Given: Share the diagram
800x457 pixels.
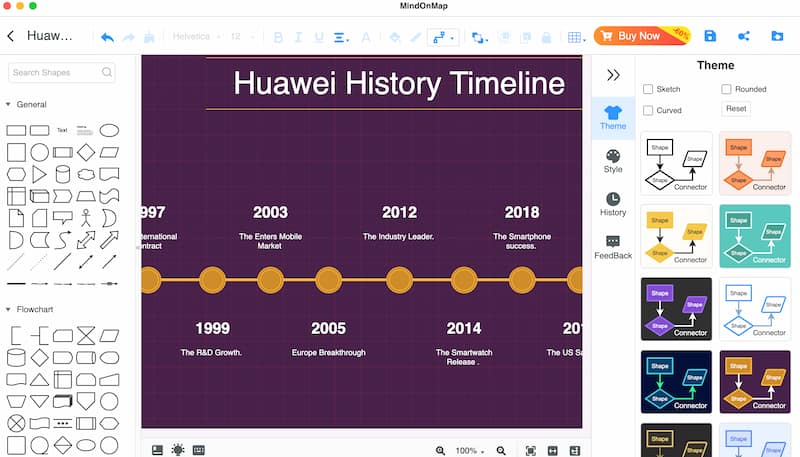Looking at the screenshot, I should (x=743, y=36).
